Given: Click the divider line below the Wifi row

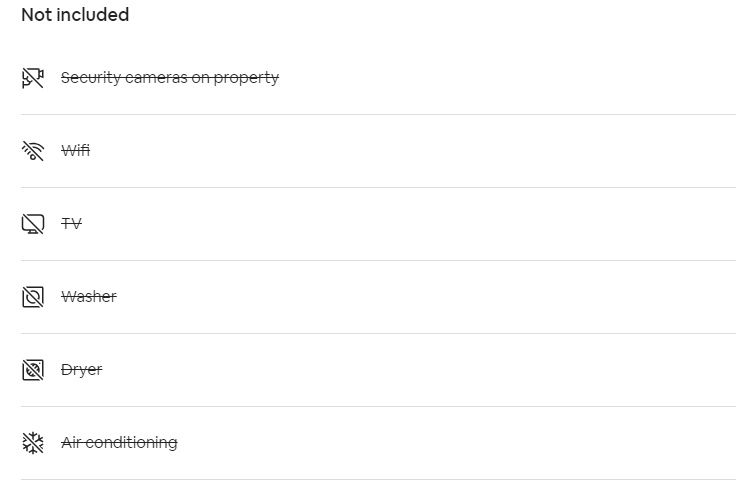Looking at the screenshot, I should pos(378,188).
